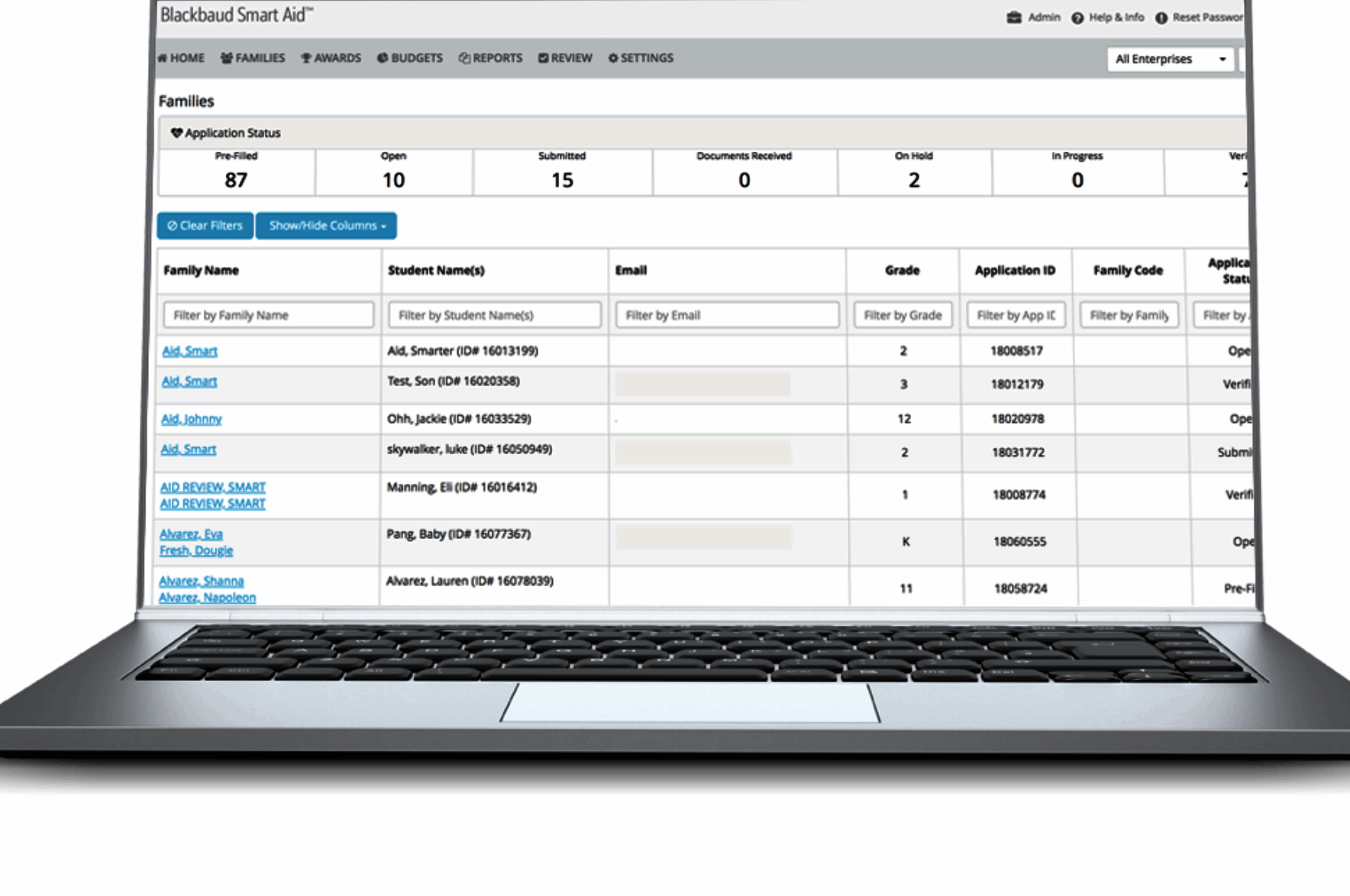Click the Reset Password info icon
Image resolution: width=1350 pixels, height=896 pixels.
pos(1161,18)
